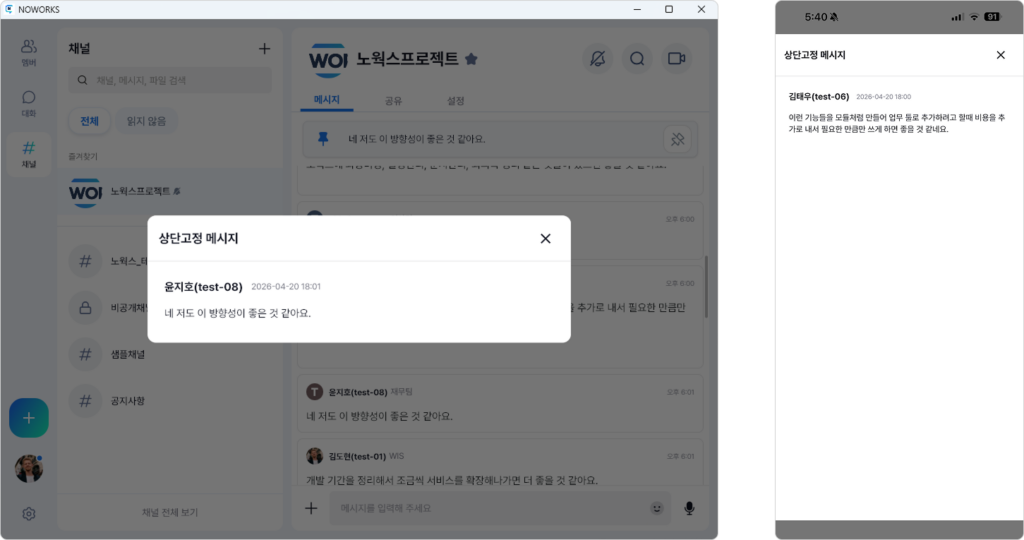Open the Members icon in left sidebar
1024x540 pixels.
click(x=29, y=52)
